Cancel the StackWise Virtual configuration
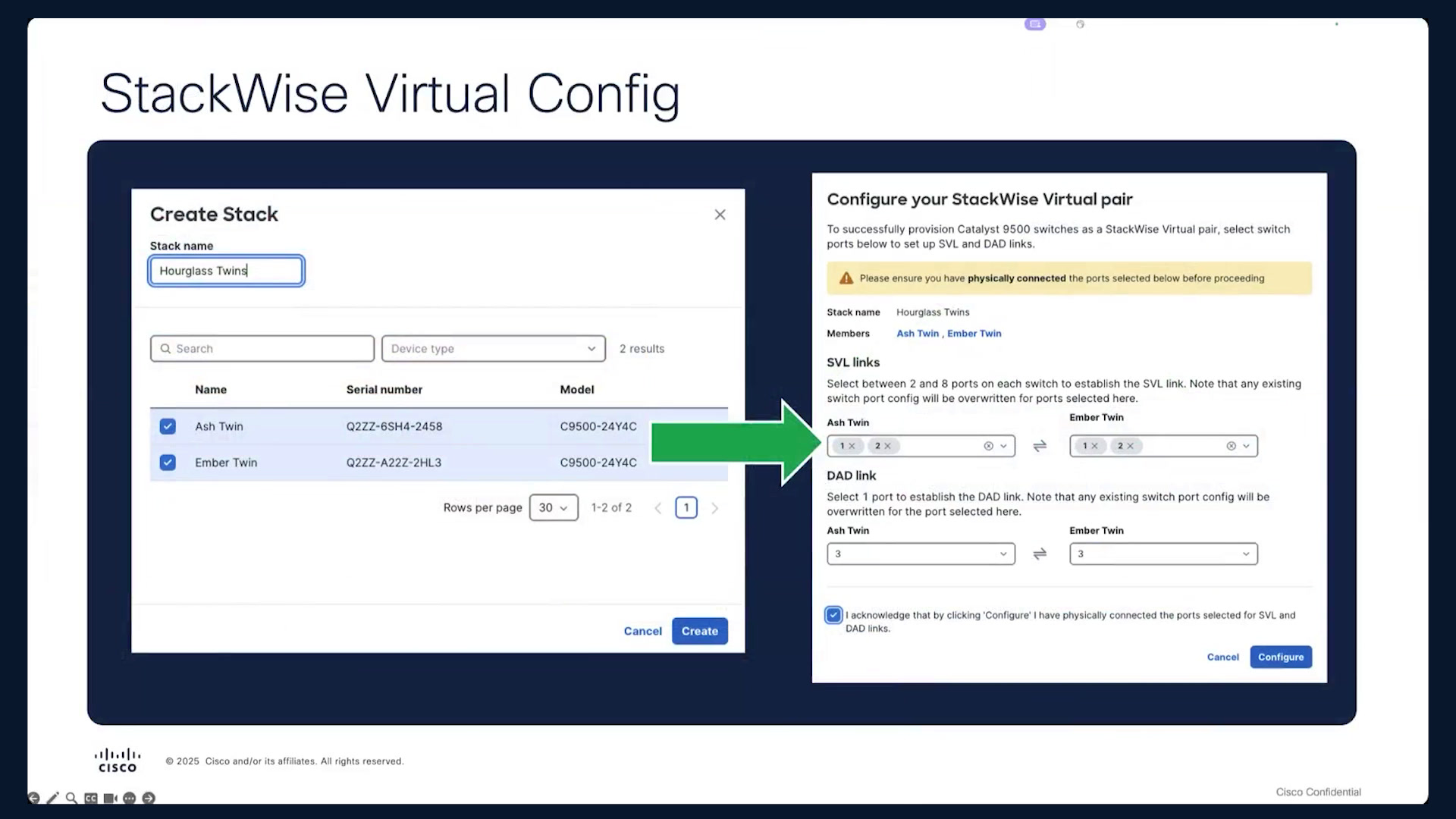The image size is (1456, 819). click(1222, 657)
